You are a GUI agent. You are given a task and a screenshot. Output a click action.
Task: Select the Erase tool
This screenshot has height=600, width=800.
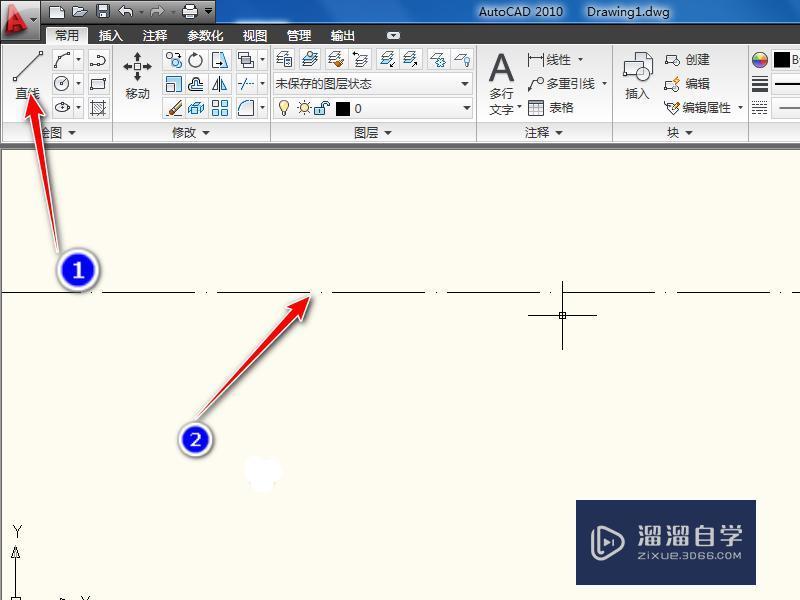pyautogui.click(x=173, y=108)
